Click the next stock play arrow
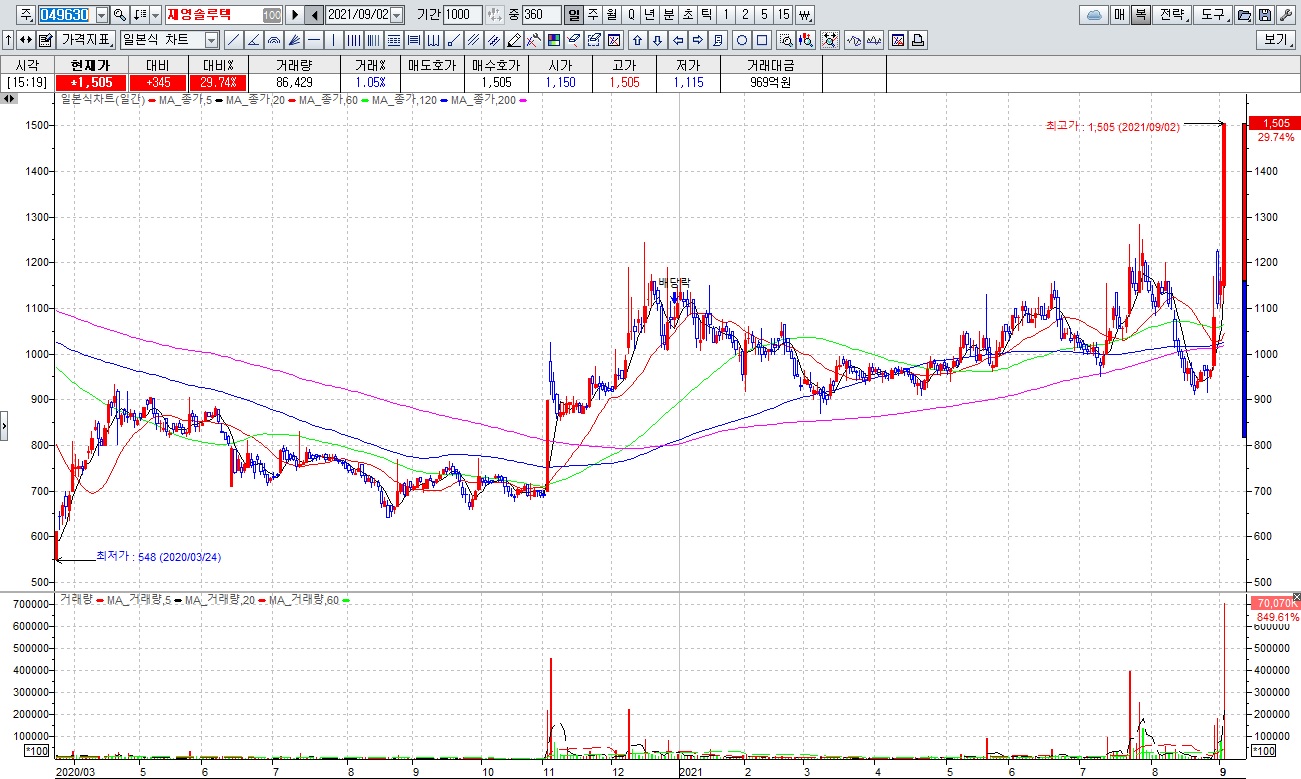This screenshot has height=779, width=1301. pos(294,15)
